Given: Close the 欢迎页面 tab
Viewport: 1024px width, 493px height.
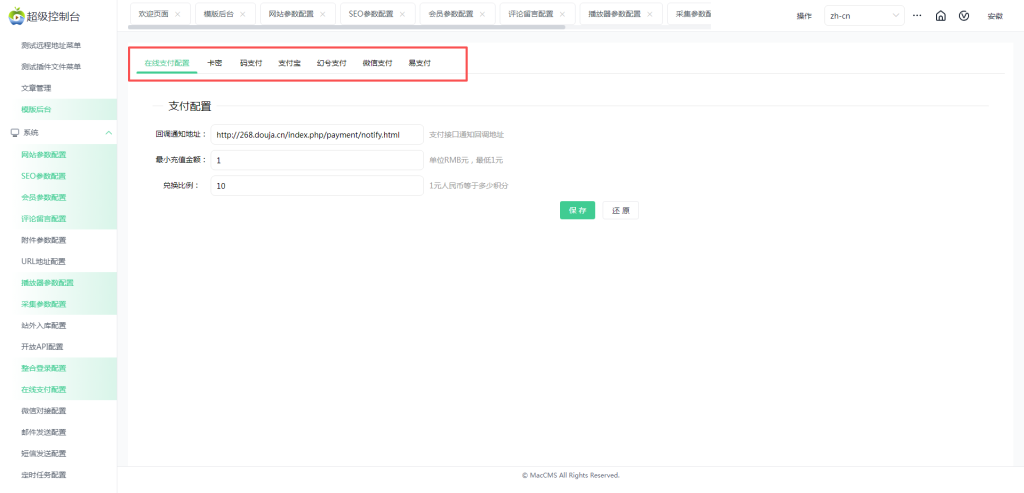Looking at the screenshot, I should click(178, 14).
